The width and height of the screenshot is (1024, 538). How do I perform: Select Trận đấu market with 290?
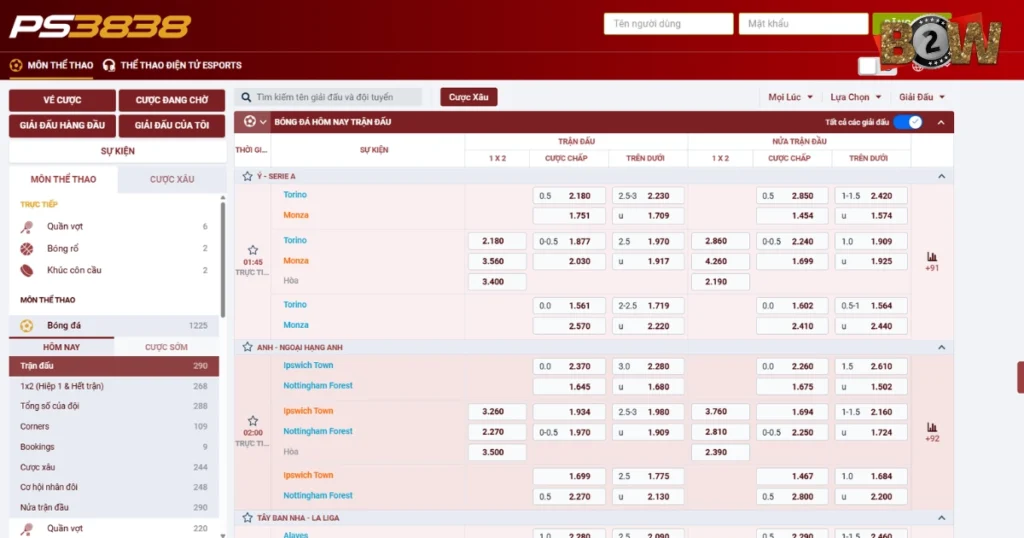pyautogui.click(x=114, y=366)
